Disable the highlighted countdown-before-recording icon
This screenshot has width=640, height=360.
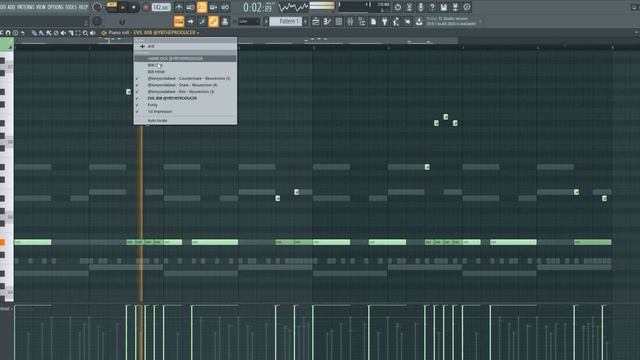202,7
